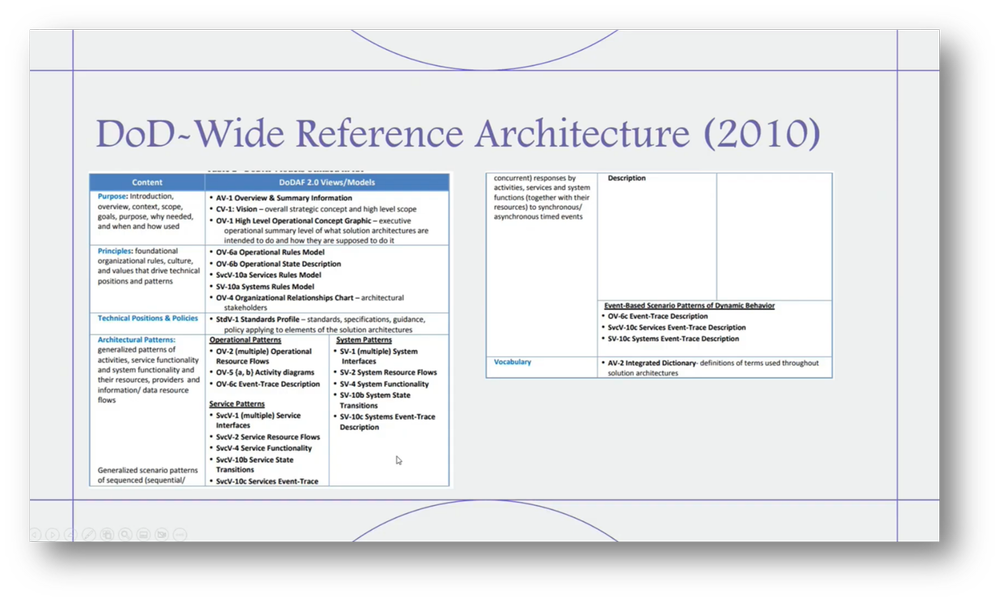
Task: Click SV-2 System Resource Flows
Action: coord(388,372)
